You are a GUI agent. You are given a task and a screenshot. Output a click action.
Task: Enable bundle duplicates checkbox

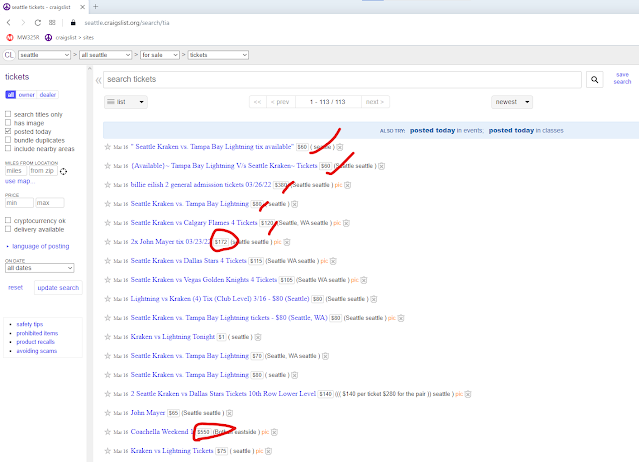[x=8, y=140]
